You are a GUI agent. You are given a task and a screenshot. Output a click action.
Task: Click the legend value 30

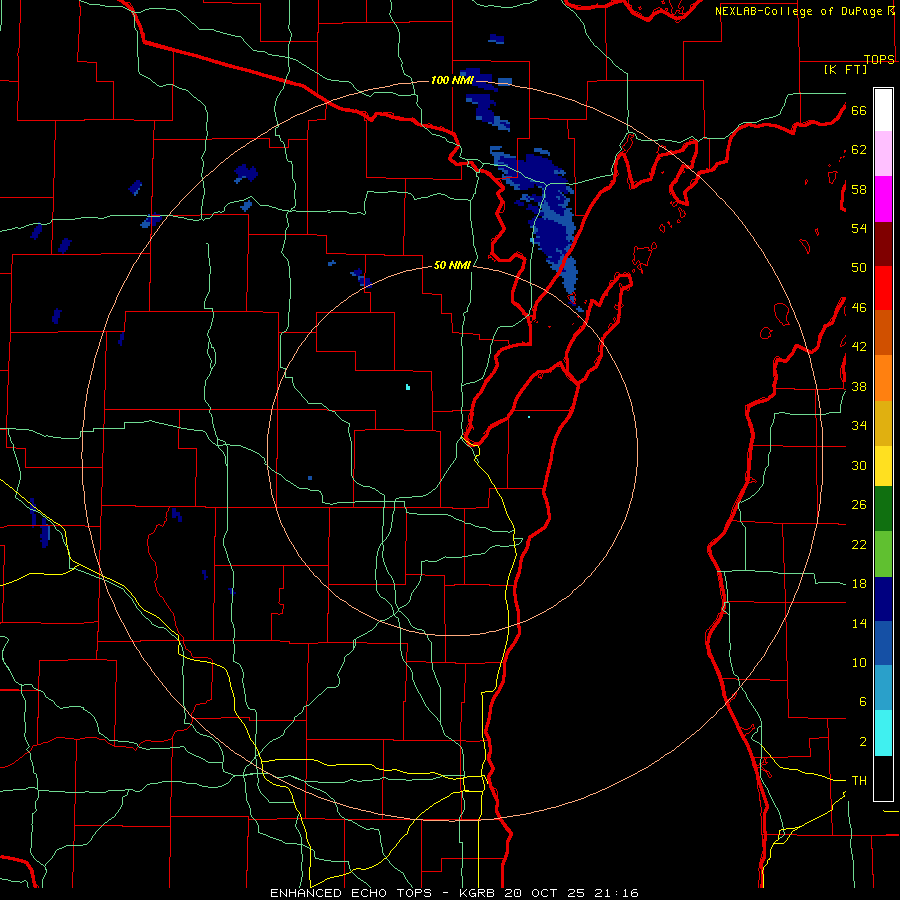tap(859, 465)
